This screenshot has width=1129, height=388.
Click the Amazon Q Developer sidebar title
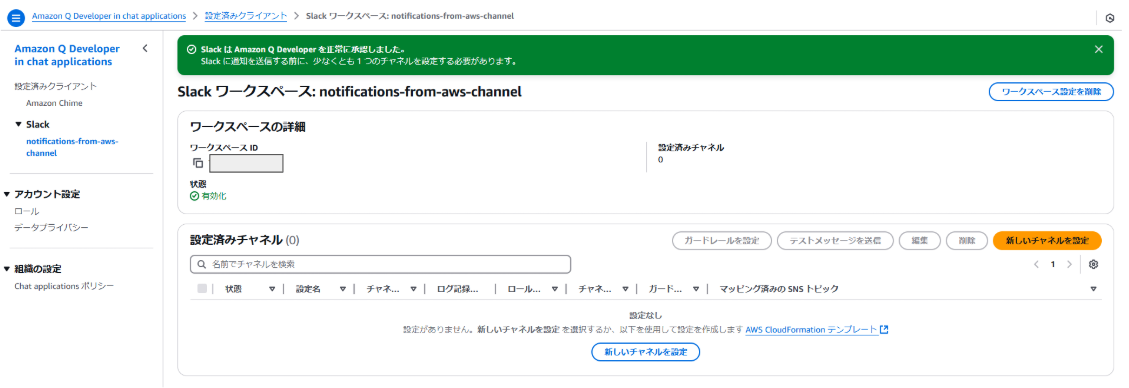pyautogui.click(x=67, y=55)
